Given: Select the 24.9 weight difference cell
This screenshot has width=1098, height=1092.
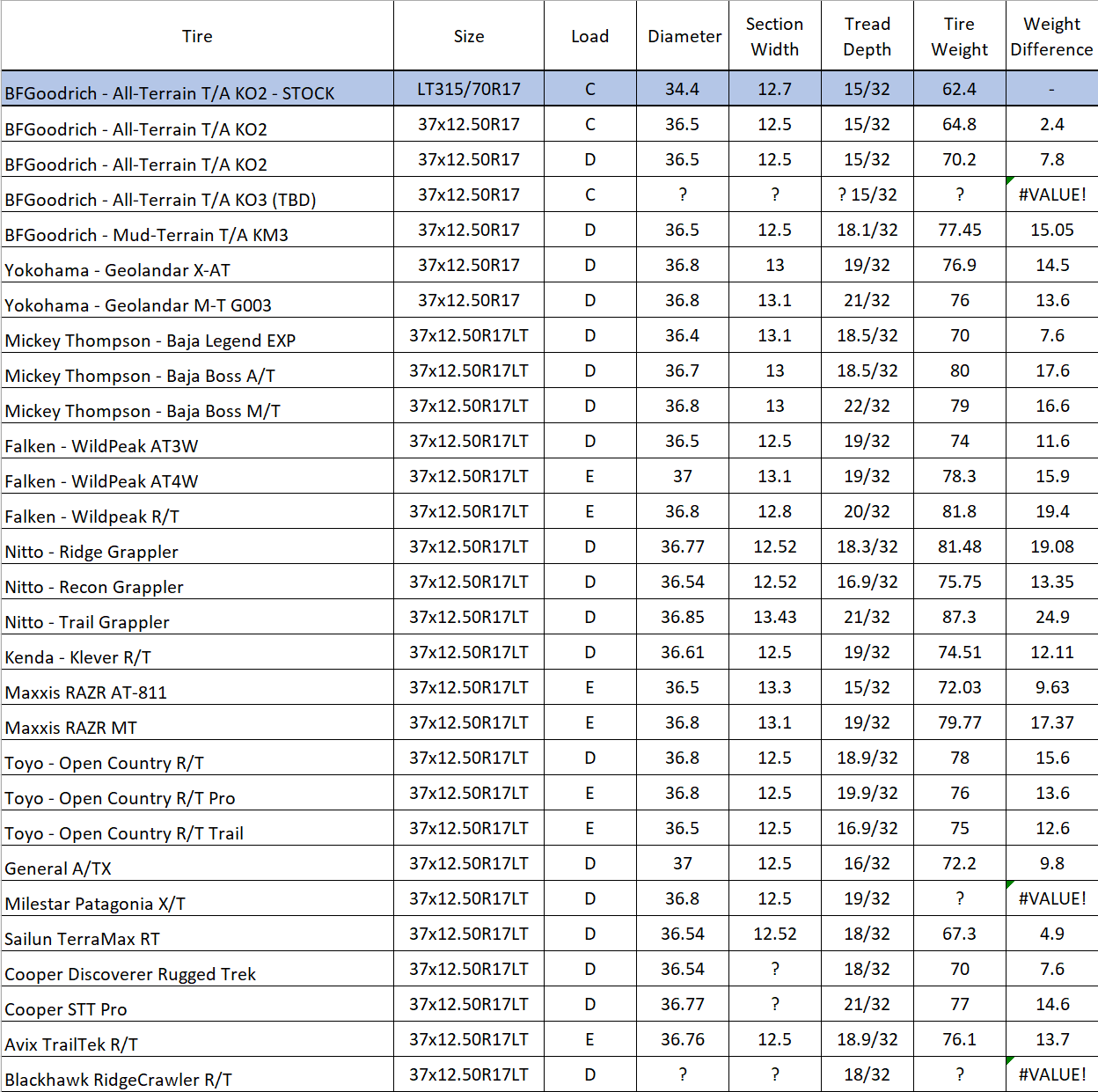Looking at the screenshot, I should pos(1052,617).
